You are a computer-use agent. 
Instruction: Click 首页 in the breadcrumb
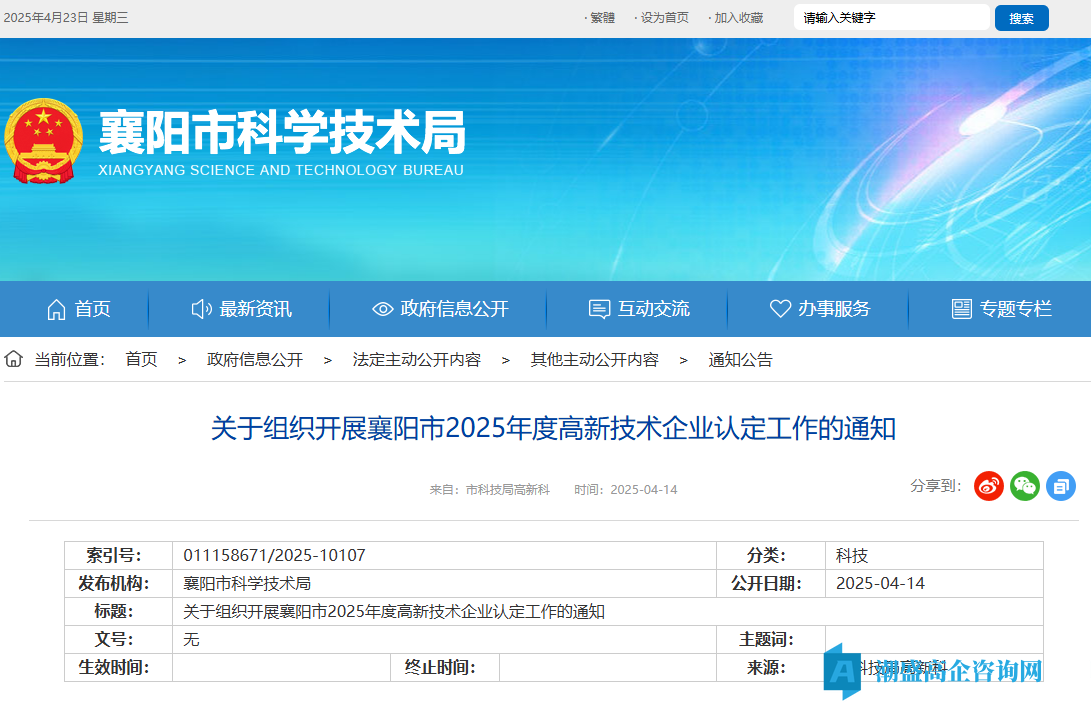[x=141, y=360]
